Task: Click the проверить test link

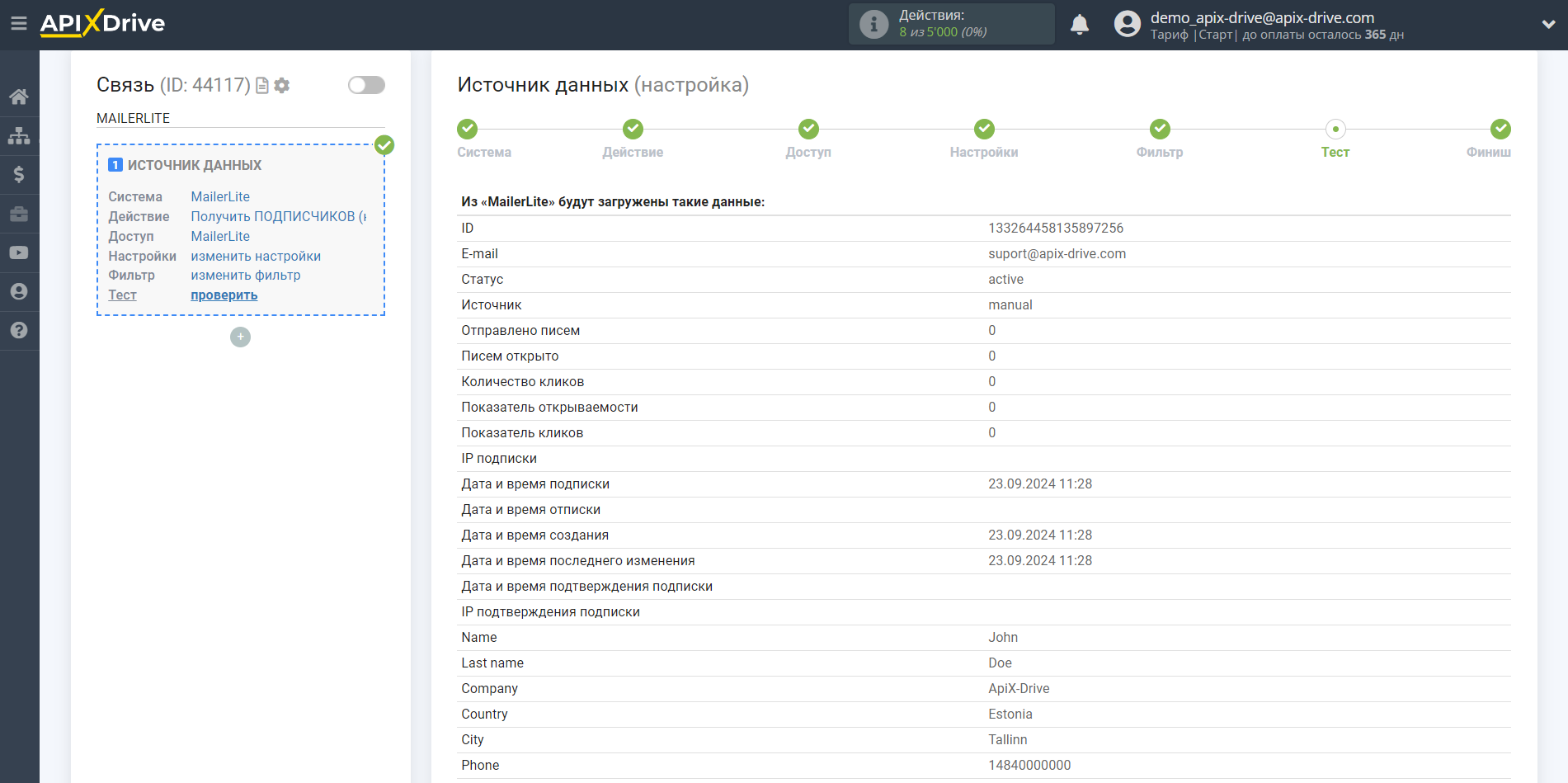Action: pos(224,295)
